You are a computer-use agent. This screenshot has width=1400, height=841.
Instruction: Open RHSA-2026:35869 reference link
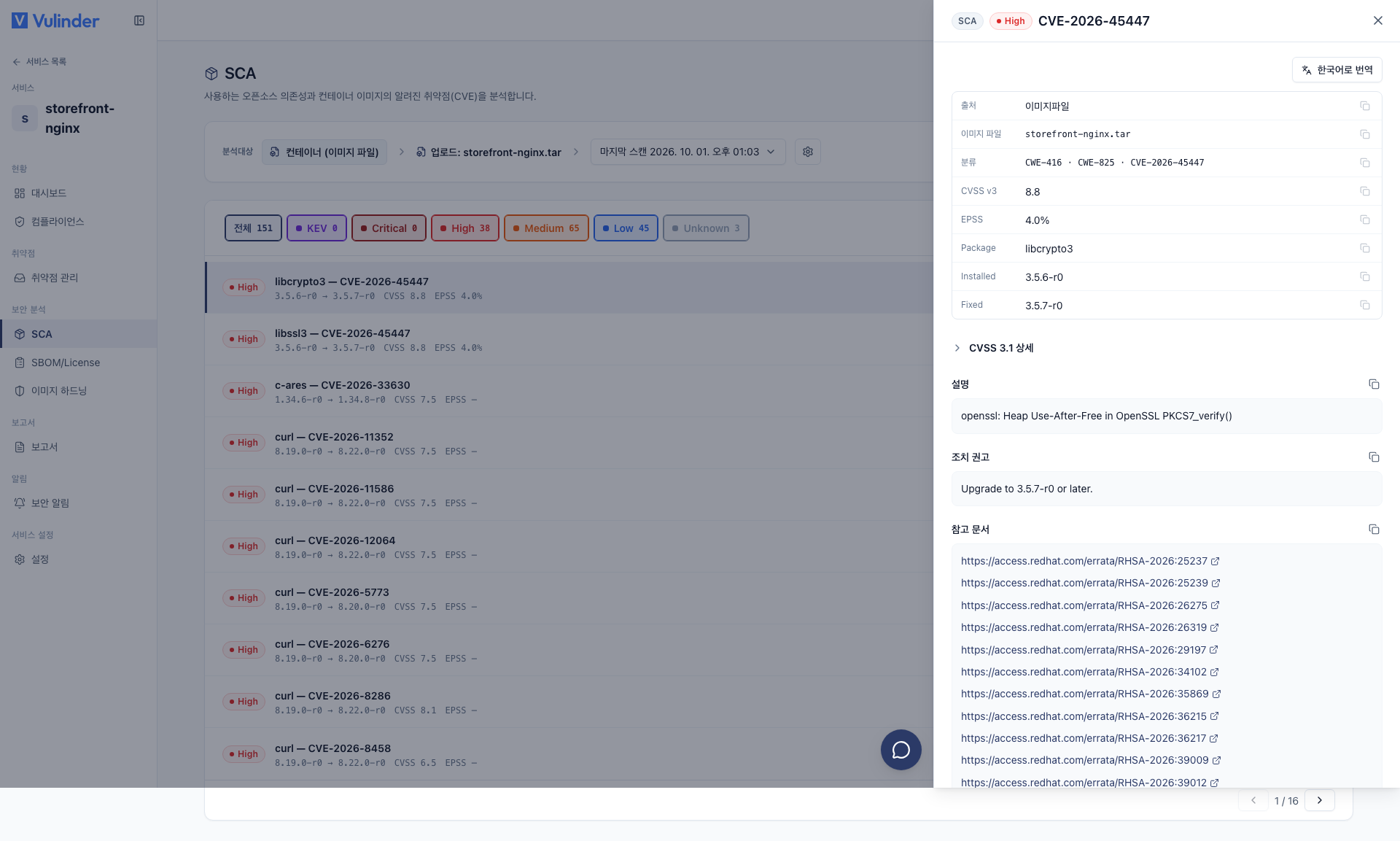pyautogui.click(x=1091, y=694)
